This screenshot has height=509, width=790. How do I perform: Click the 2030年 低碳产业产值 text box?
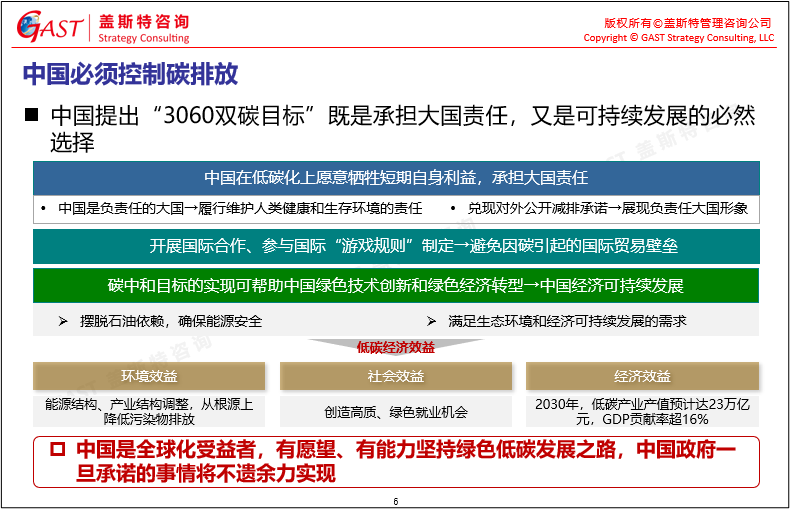pos(642,411)
